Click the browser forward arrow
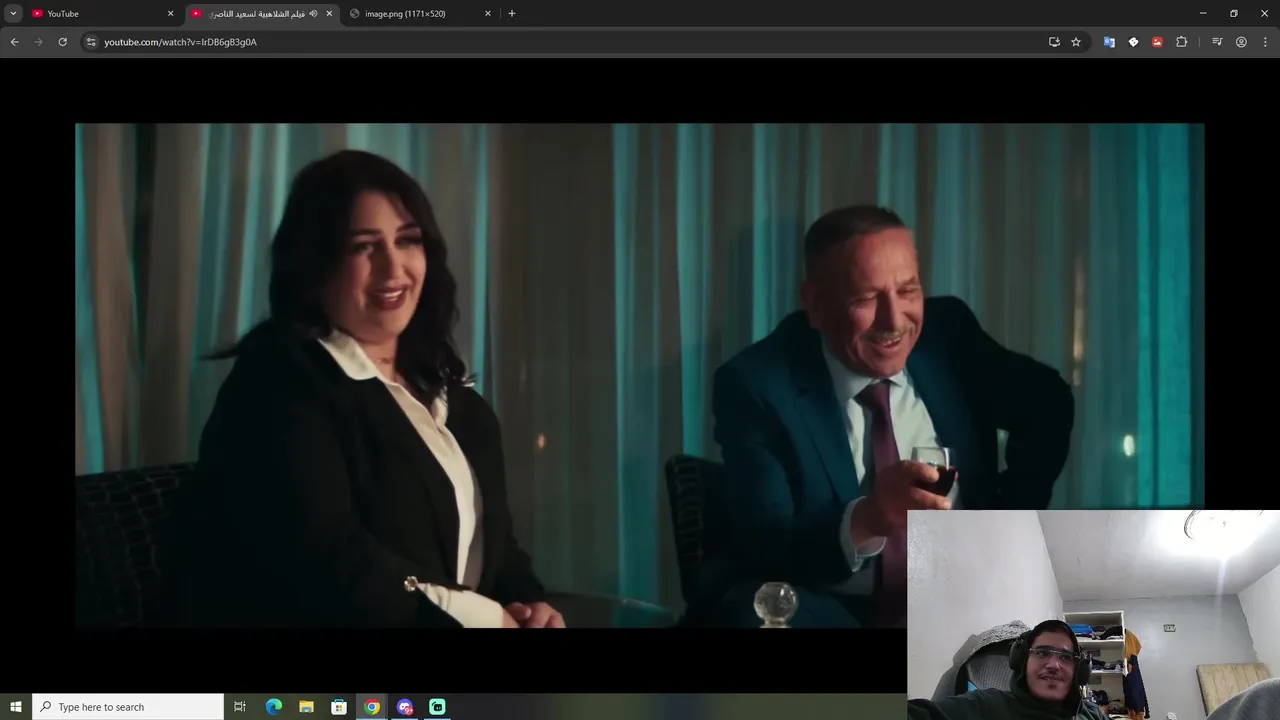This screenshot has height=720, width=1280. pyautogui.click(x=38, y=42)
